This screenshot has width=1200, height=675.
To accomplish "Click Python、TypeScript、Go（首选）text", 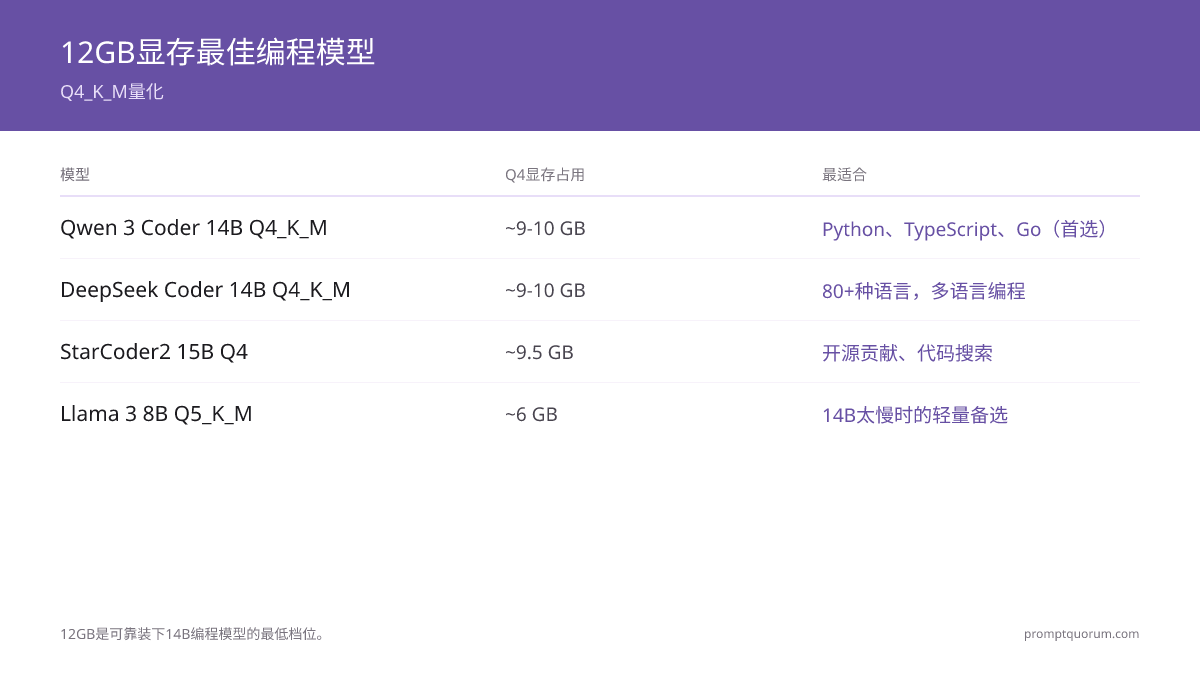I will (x=967, y=229).
